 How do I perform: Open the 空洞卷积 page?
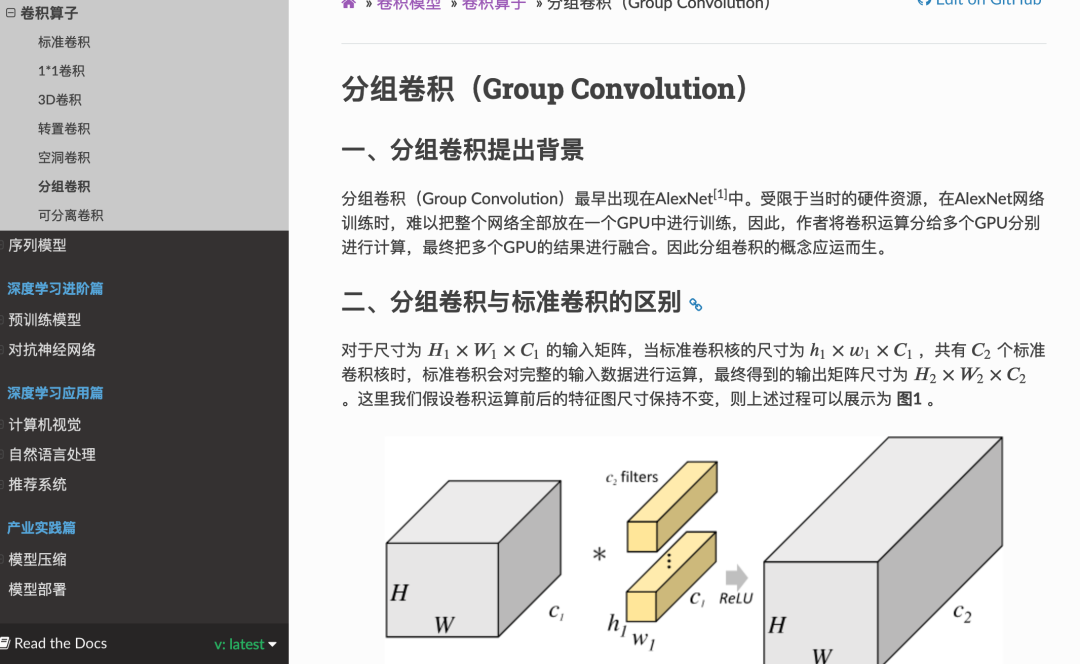(x=64, y=158)
